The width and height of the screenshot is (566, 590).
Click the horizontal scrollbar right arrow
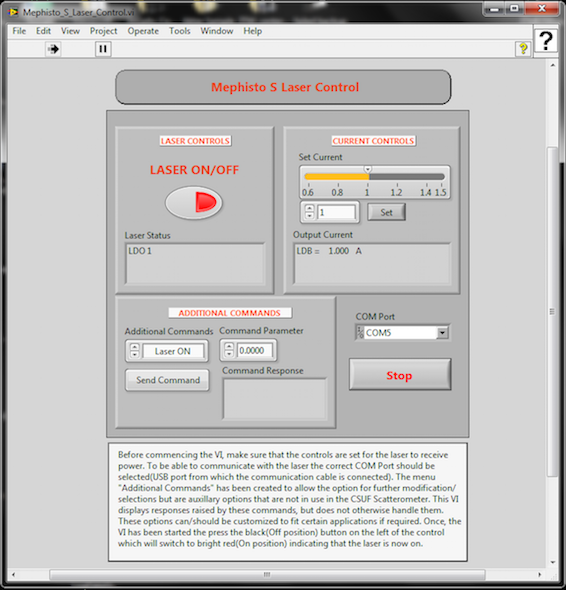pyautogui.click(x=540, y=575)
